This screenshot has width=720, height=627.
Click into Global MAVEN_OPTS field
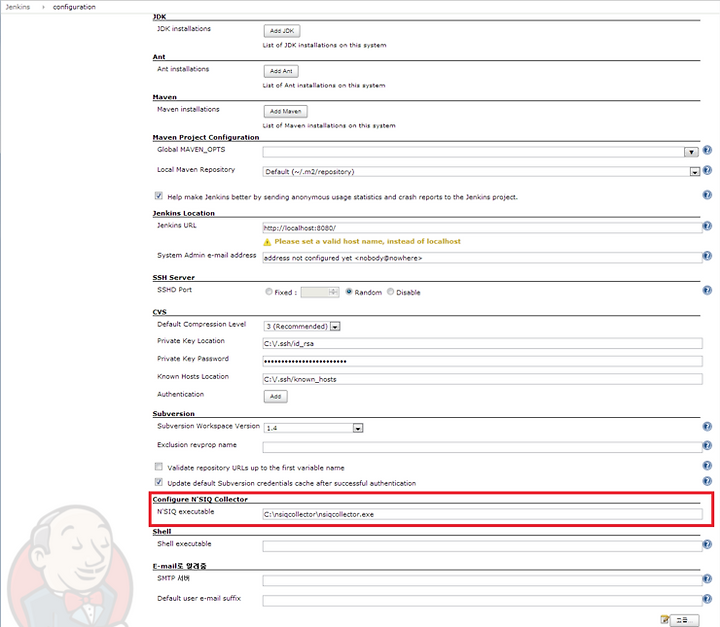click(x=473, y=152)
